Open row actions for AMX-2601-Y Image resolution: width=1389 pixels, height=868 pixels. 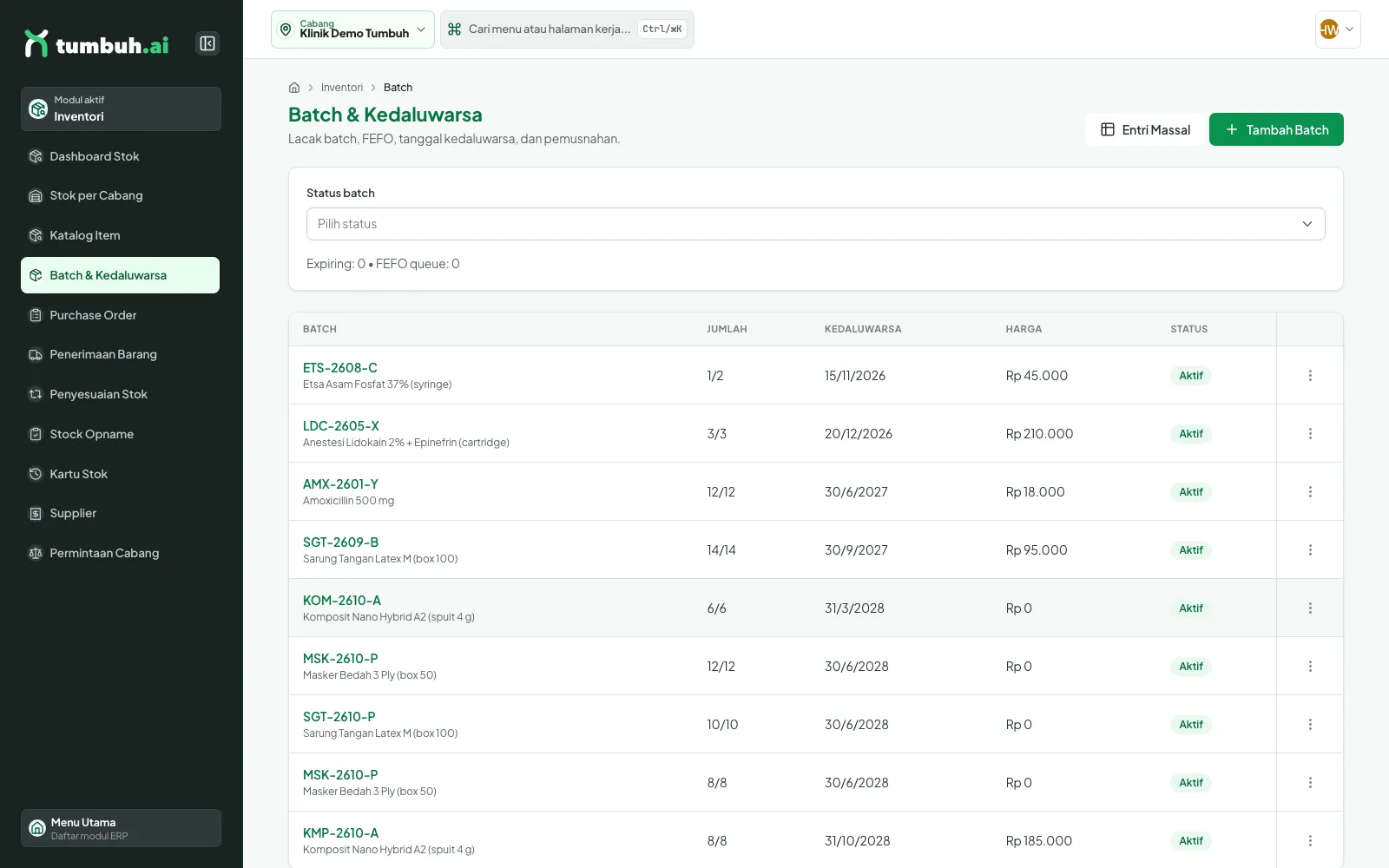point(1310,492)
